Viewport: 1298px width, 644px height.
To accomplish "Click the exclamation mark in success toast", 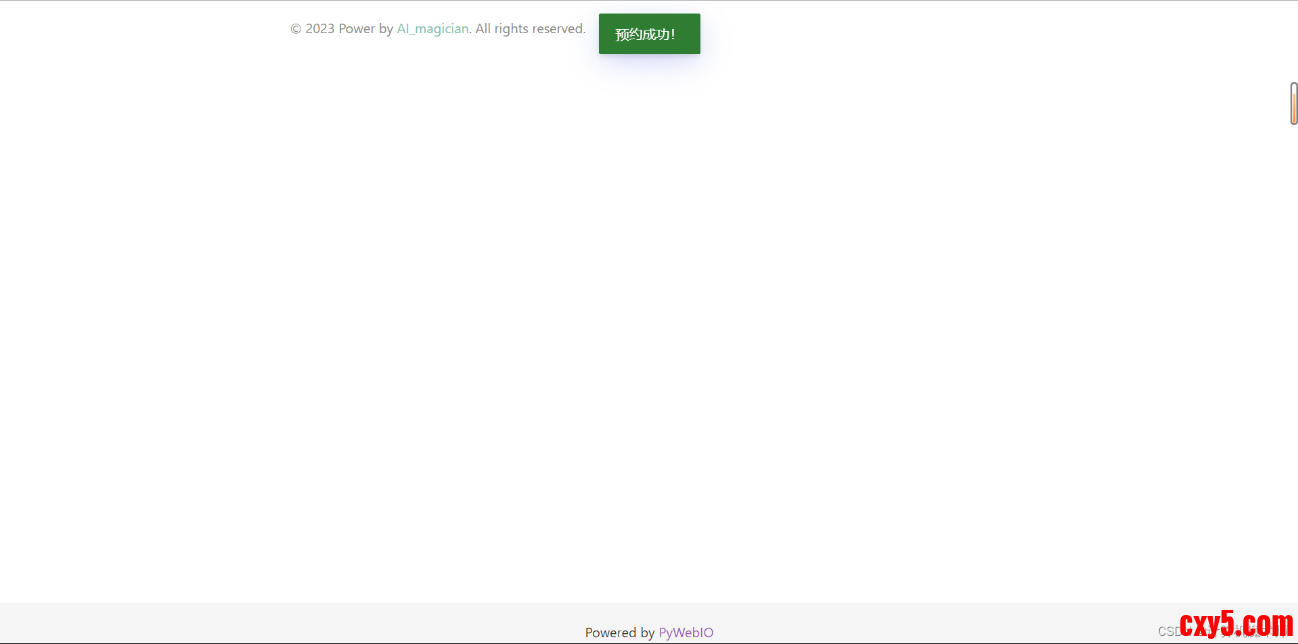I will [673, 34].
